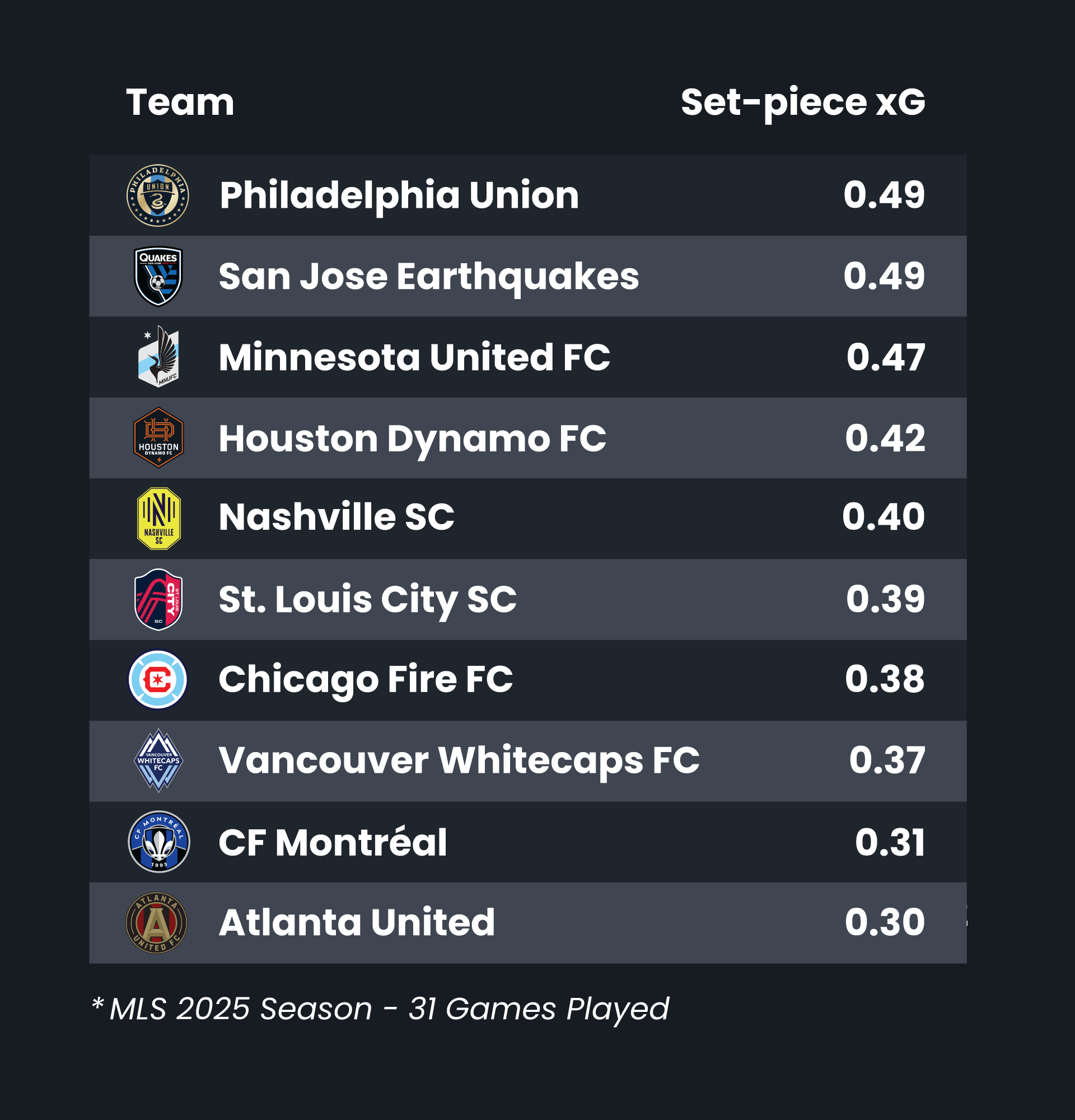Image resolution: width=1075 pixels, height=1120 pixels.
Task: Click the Houston Dynamo hexagon badge
Action: tap(158, 438)
